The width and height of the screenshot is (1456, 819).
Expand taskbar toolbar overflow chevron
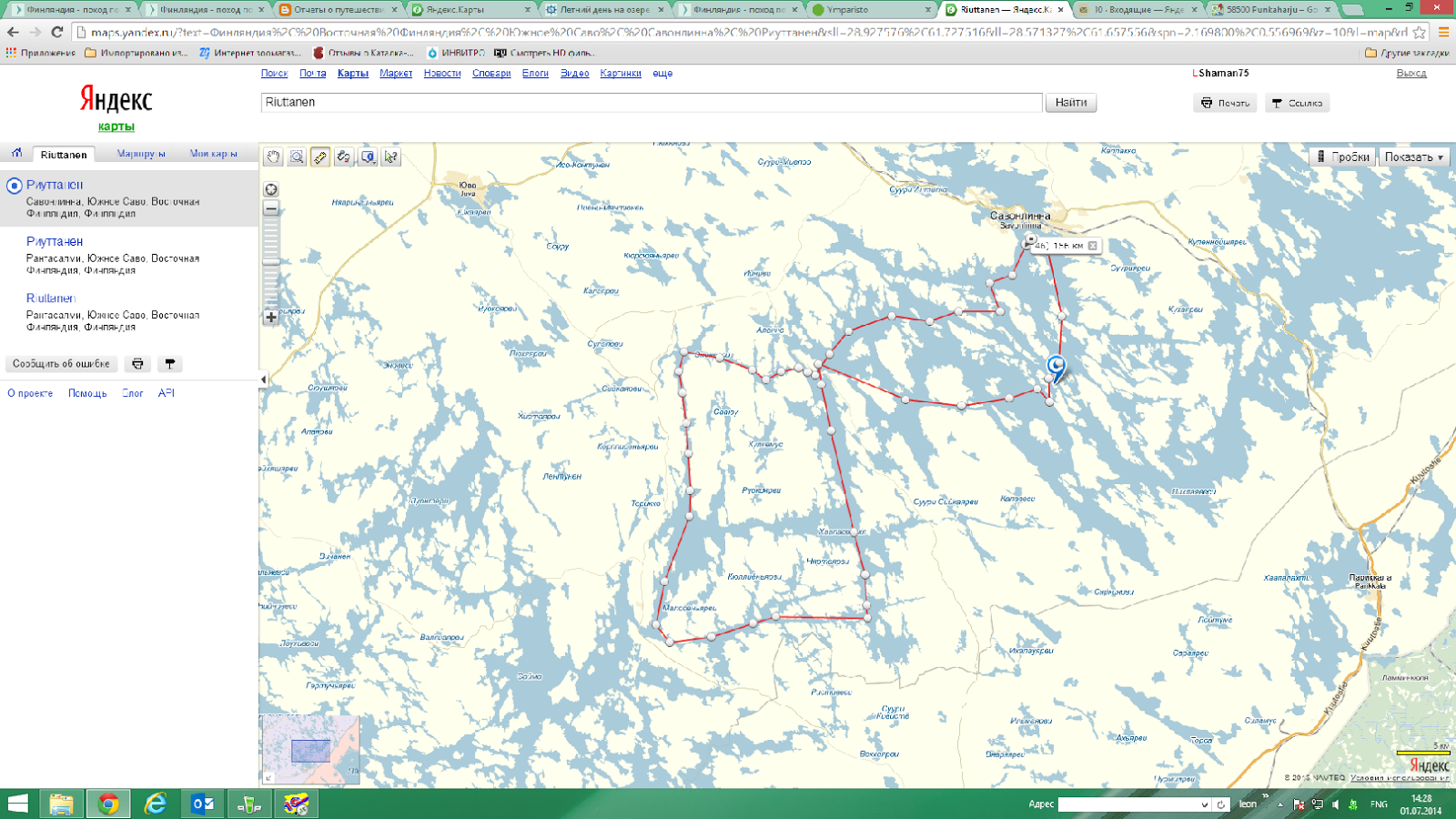pyautogui.click(x=1265, y=796)
